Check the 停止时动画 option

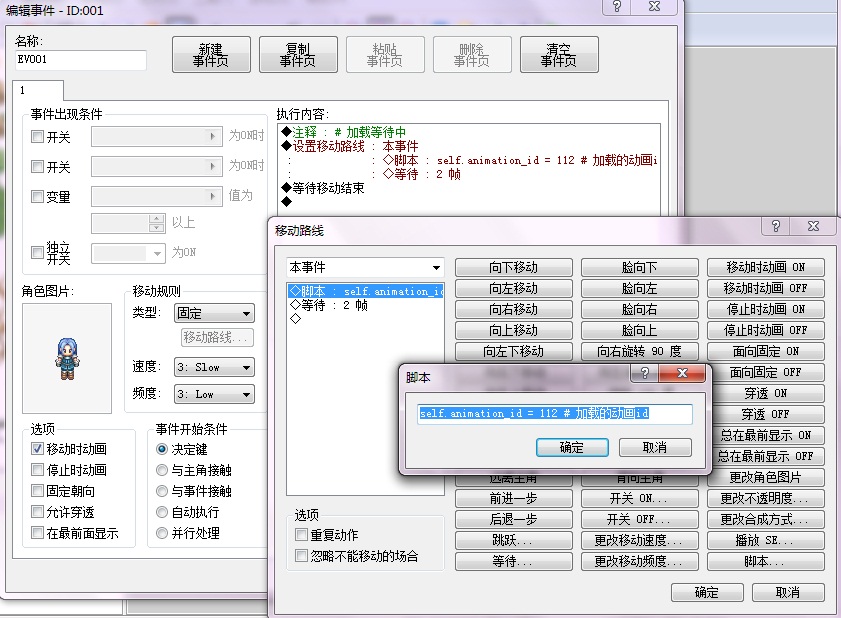coord(37,470)
